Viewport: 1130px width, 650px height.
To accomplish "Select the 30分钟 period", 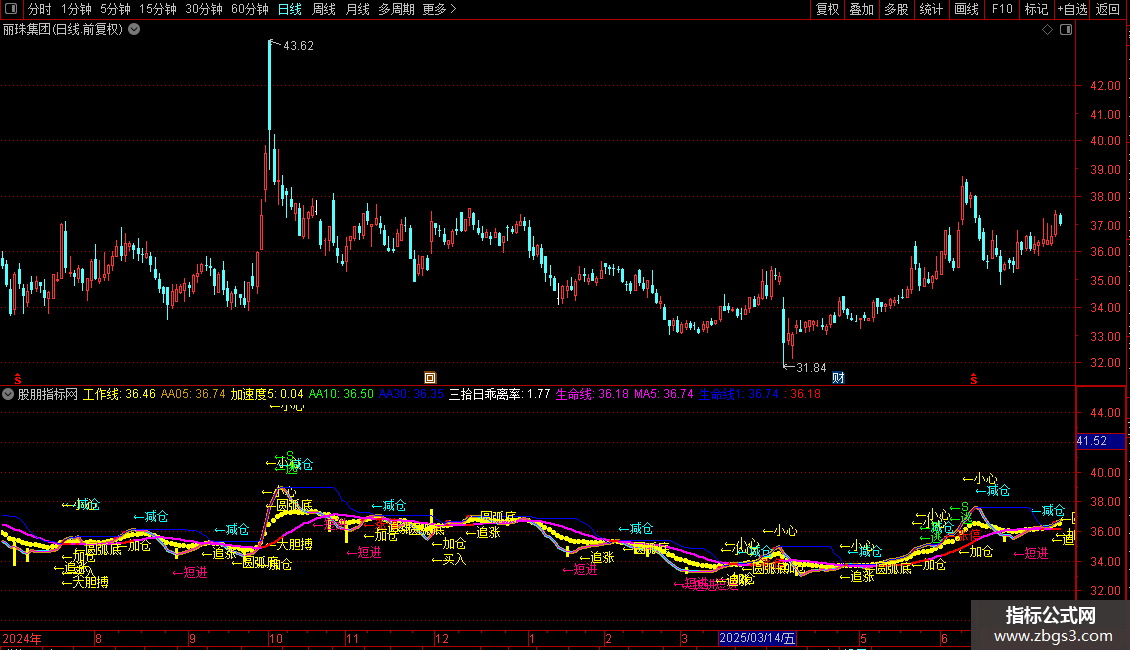I will (204, 9).
